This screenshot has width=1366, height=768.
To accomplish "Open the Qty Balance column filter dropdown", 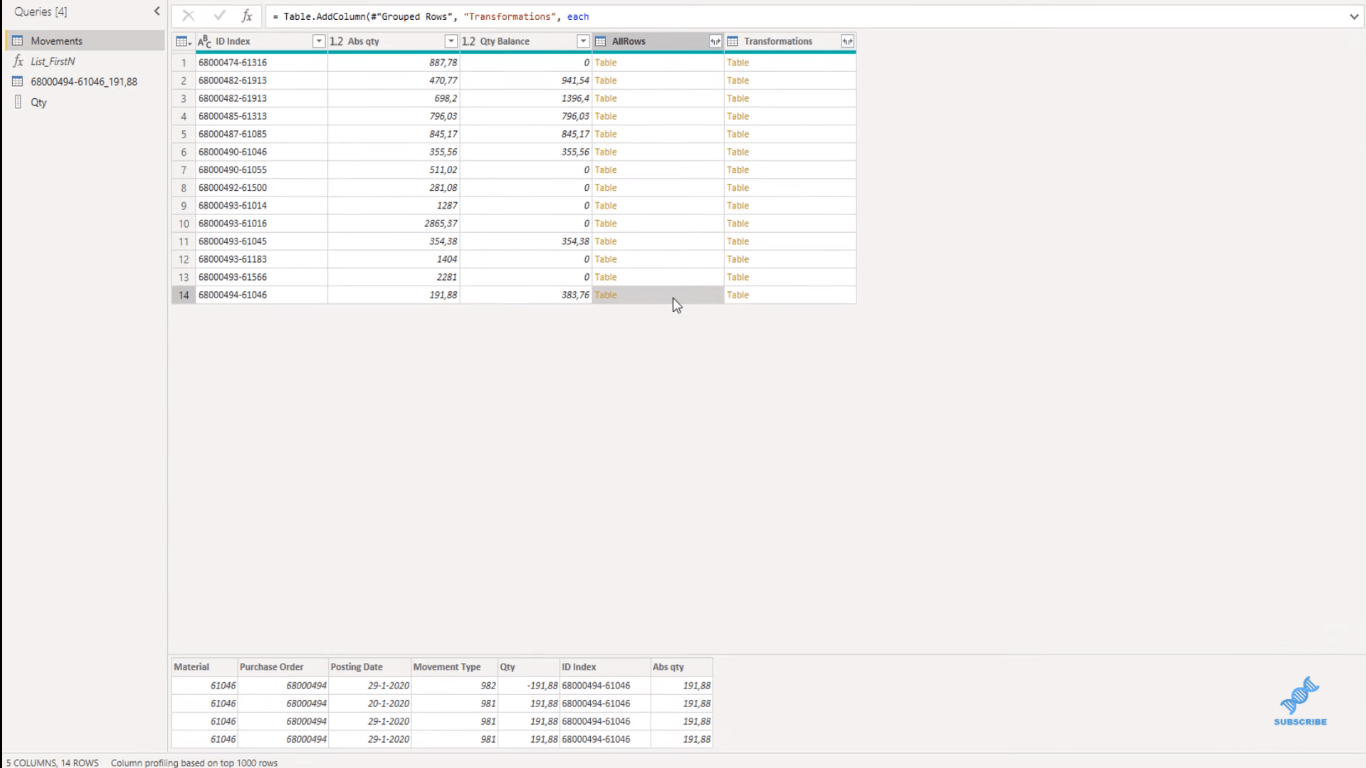I will 583,41.
